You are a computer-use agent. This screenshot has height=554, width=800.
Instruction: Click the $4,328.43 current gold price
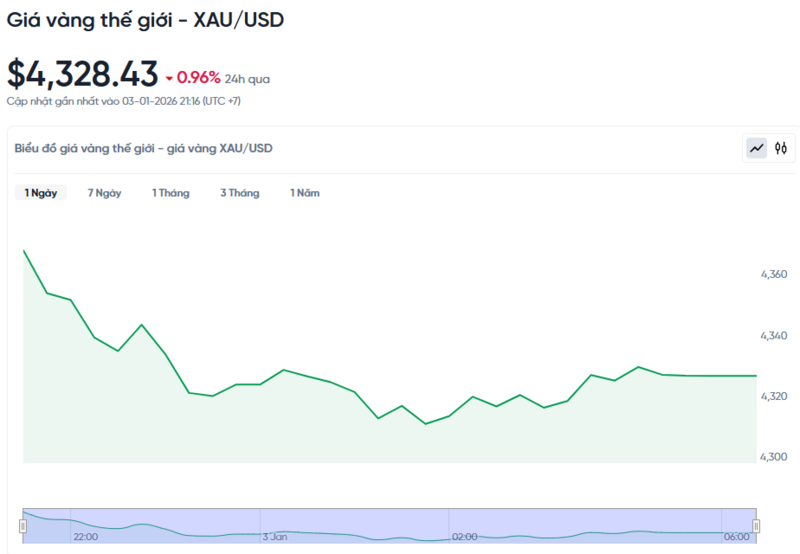pos(83,74)
